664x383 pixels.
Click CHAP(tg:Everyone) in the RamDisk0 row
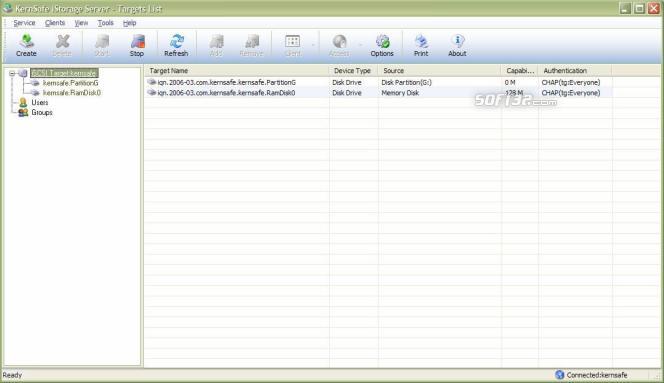pos(571,93)
